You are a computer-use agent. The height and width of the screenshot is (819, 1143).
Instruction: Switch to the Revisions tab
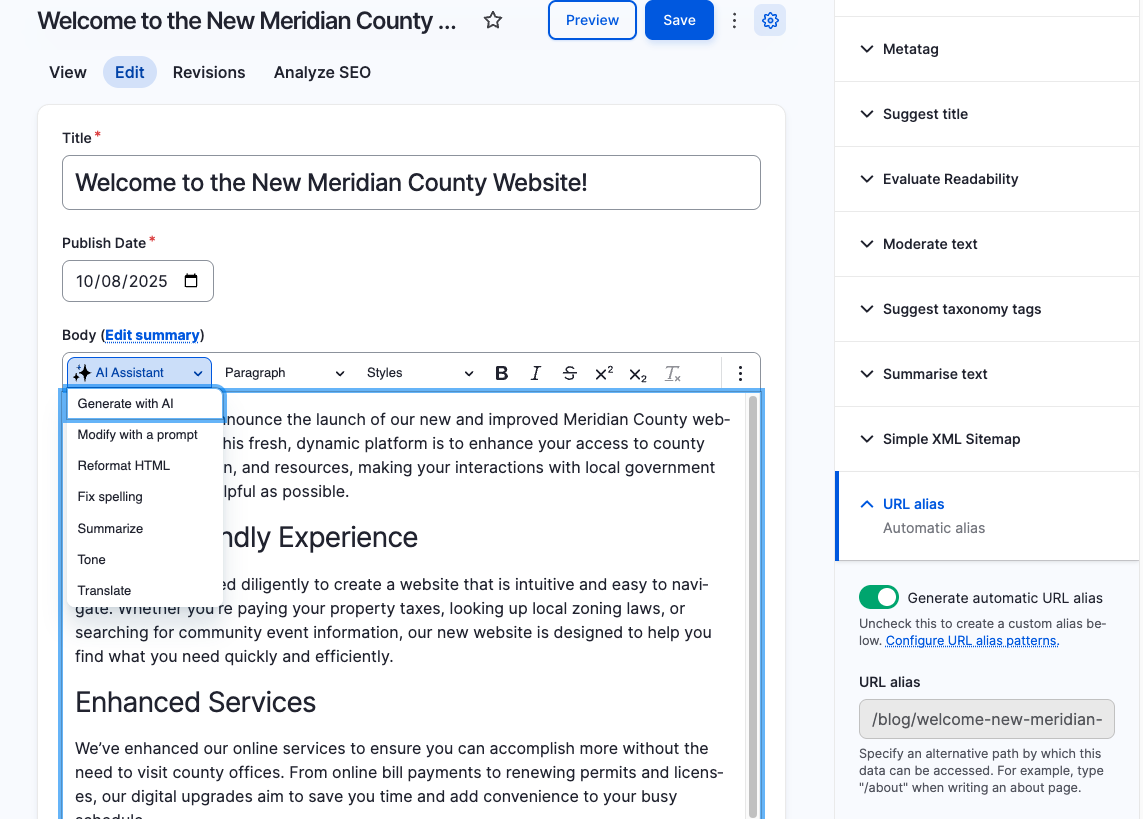coord(209,72)
